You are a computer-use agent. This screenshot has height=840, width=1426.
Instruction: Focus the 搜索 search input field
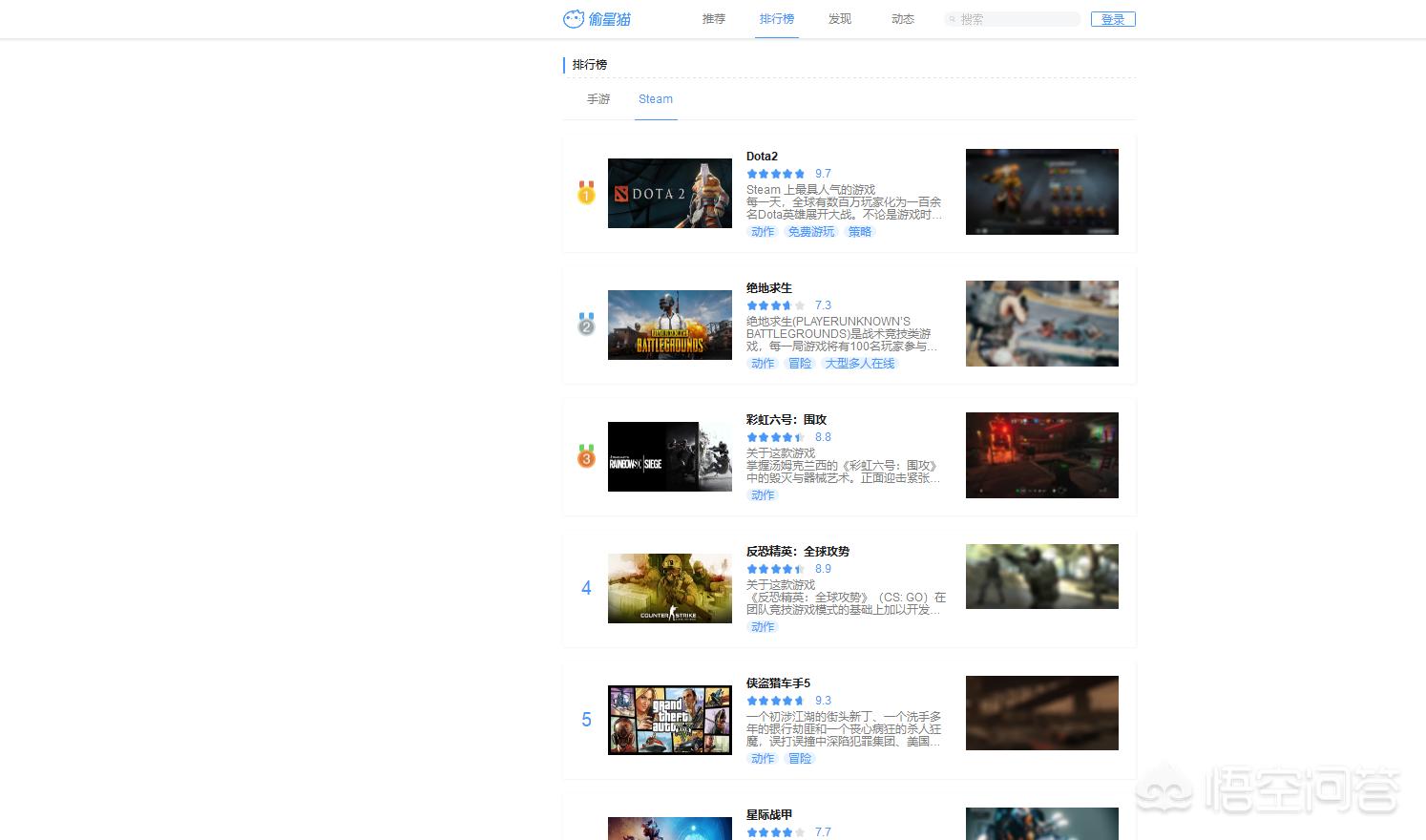(x=1018, y=19)
